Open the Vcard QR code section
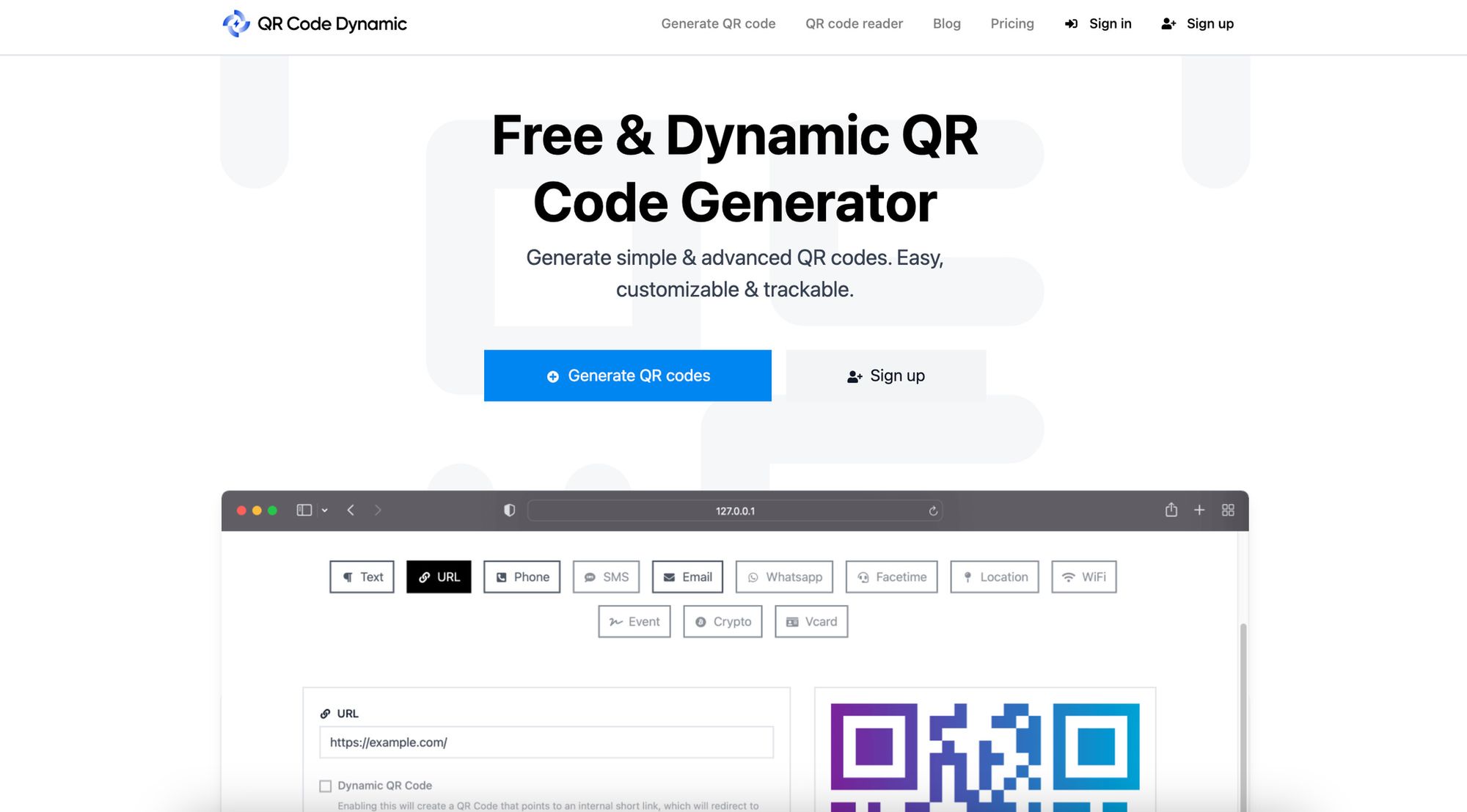This screenshot has height=812, width=1467. point(811,621)
